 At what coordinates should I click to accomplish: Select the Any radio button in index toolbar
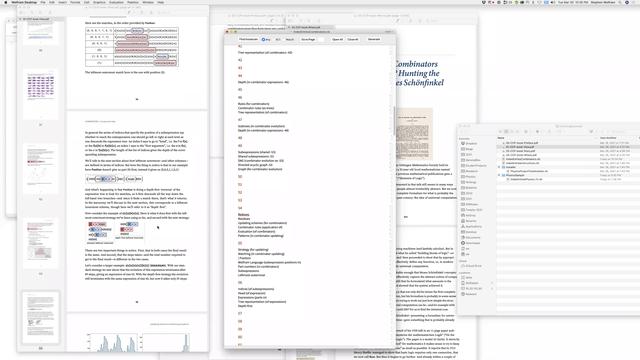(266, 40)
